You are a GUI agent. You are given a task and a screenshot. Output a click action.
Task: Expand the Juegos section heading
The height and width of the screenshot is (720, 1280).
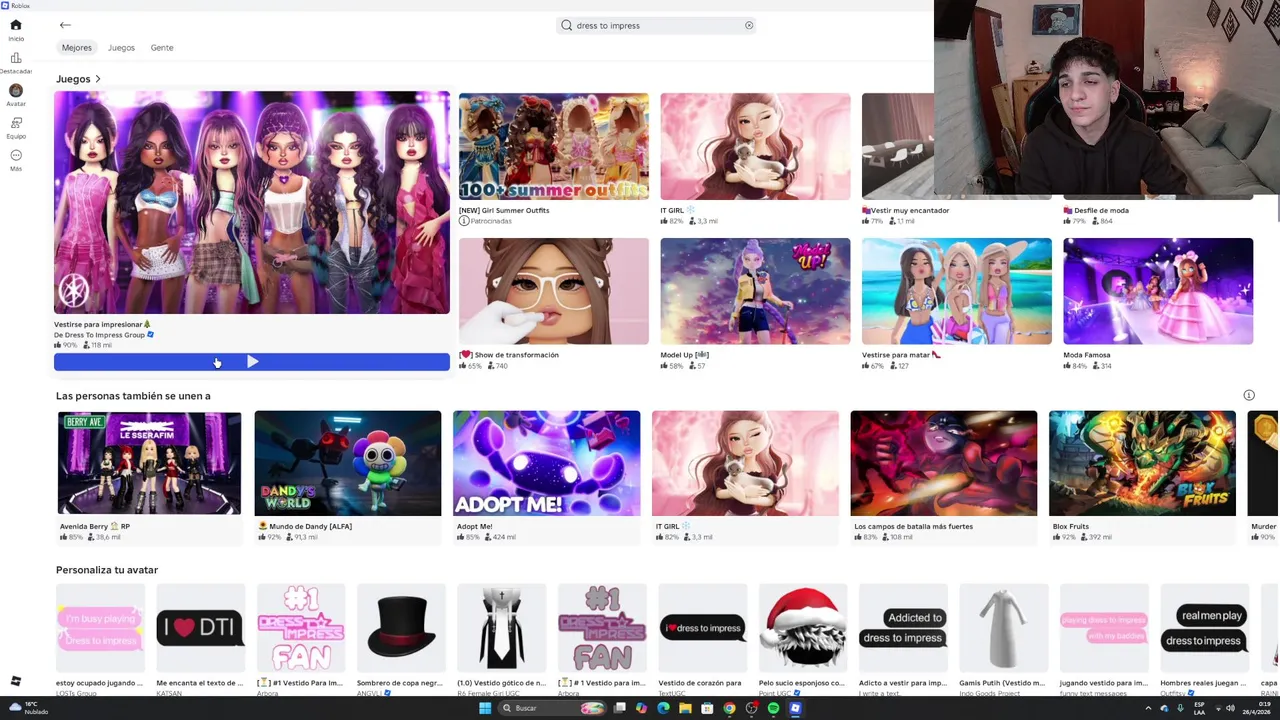[78, 79]
